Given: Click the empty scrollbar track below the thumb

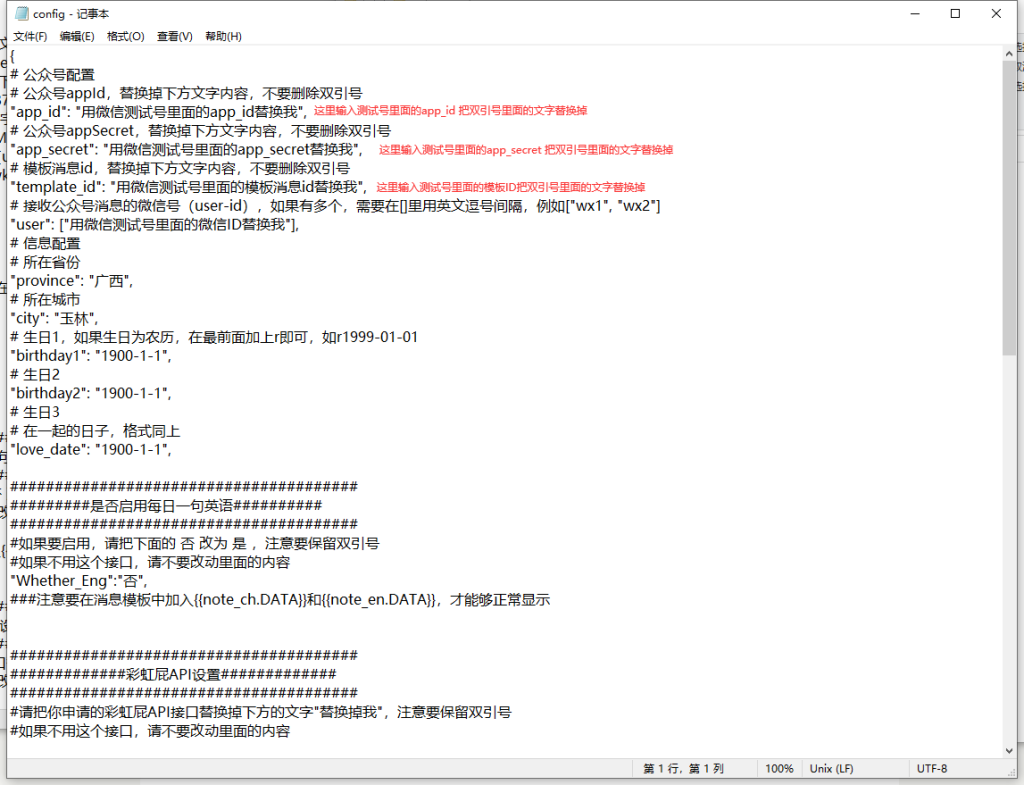Looking at the screenshot, I should click(x=1010, y=550).
